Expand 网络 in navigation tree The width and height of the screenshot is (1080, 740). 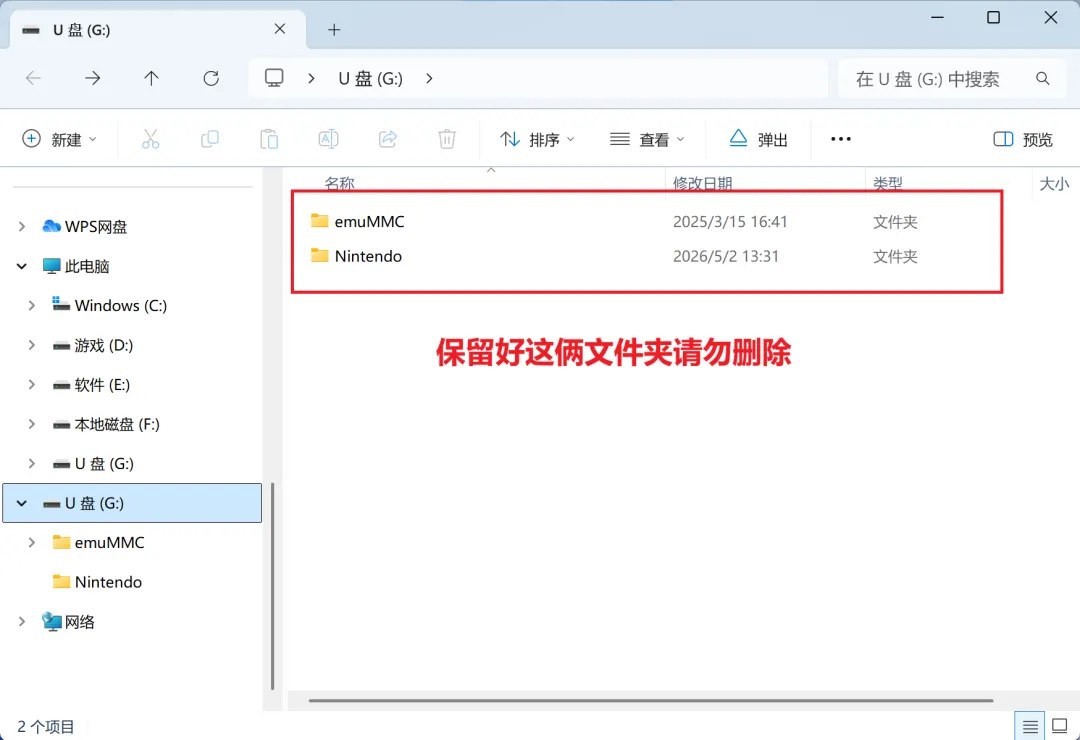tap(22, 621)
